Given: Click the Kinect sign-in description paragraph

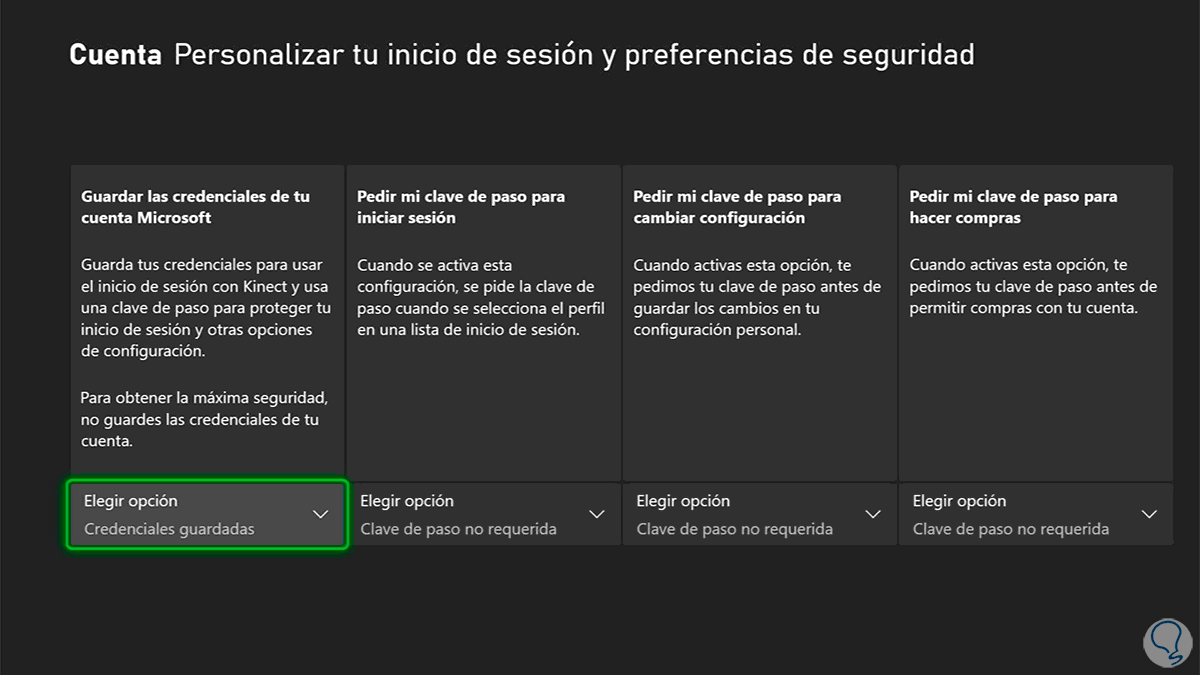Looking at the screenshot, I should (204, 308).
